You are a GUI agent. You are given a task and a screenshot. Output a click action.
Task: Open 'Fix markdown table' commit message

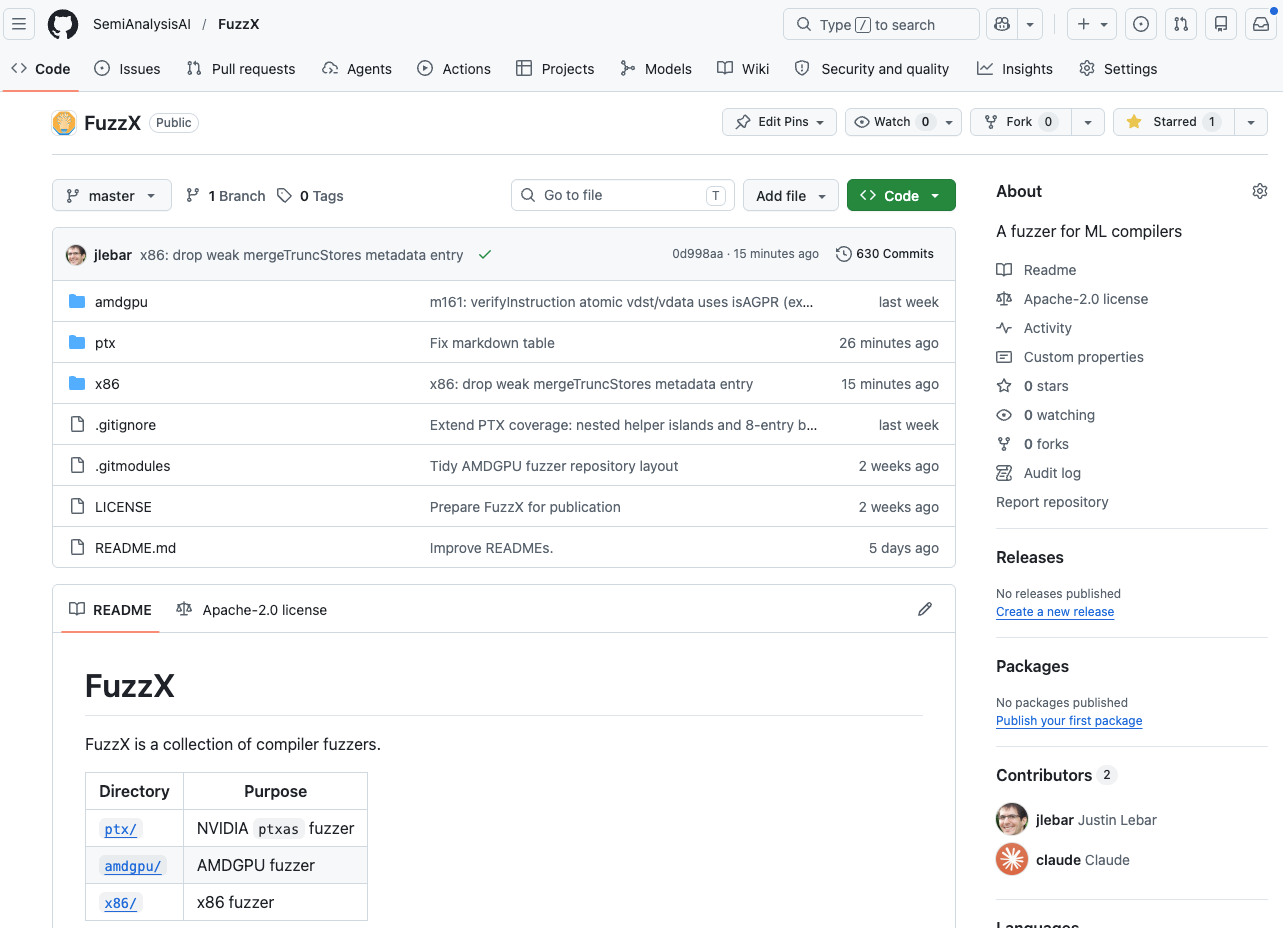(x=492, y=343)
